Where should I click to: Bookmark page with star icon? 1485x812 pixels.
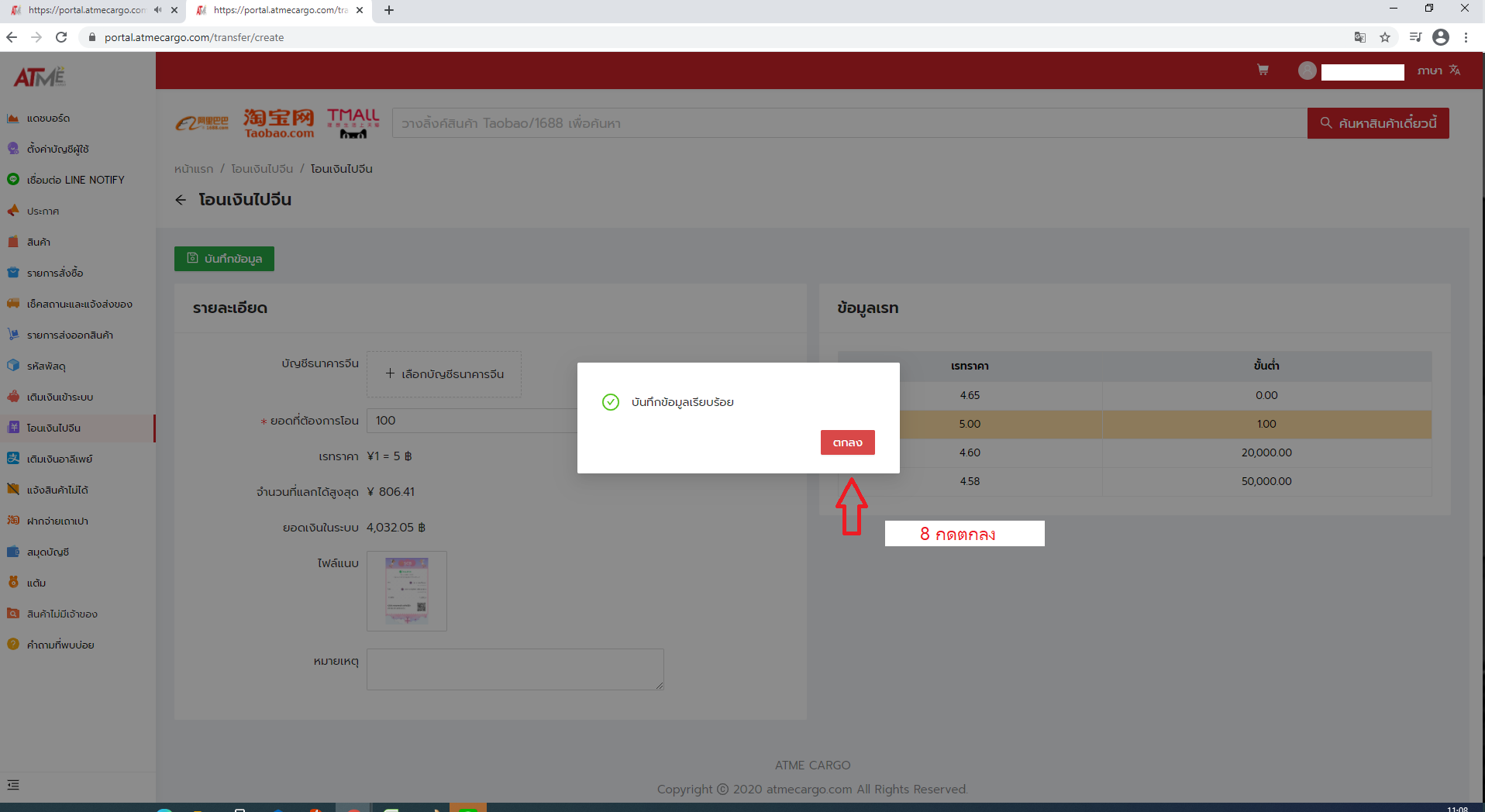[1385, 37]
